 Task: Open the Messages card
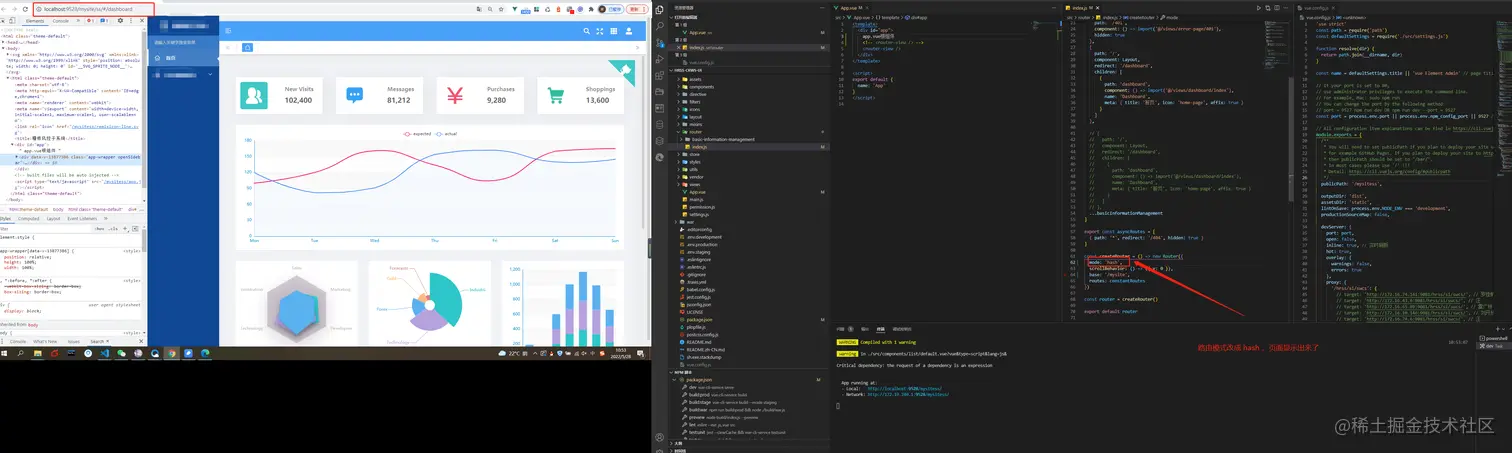[381, 95]
